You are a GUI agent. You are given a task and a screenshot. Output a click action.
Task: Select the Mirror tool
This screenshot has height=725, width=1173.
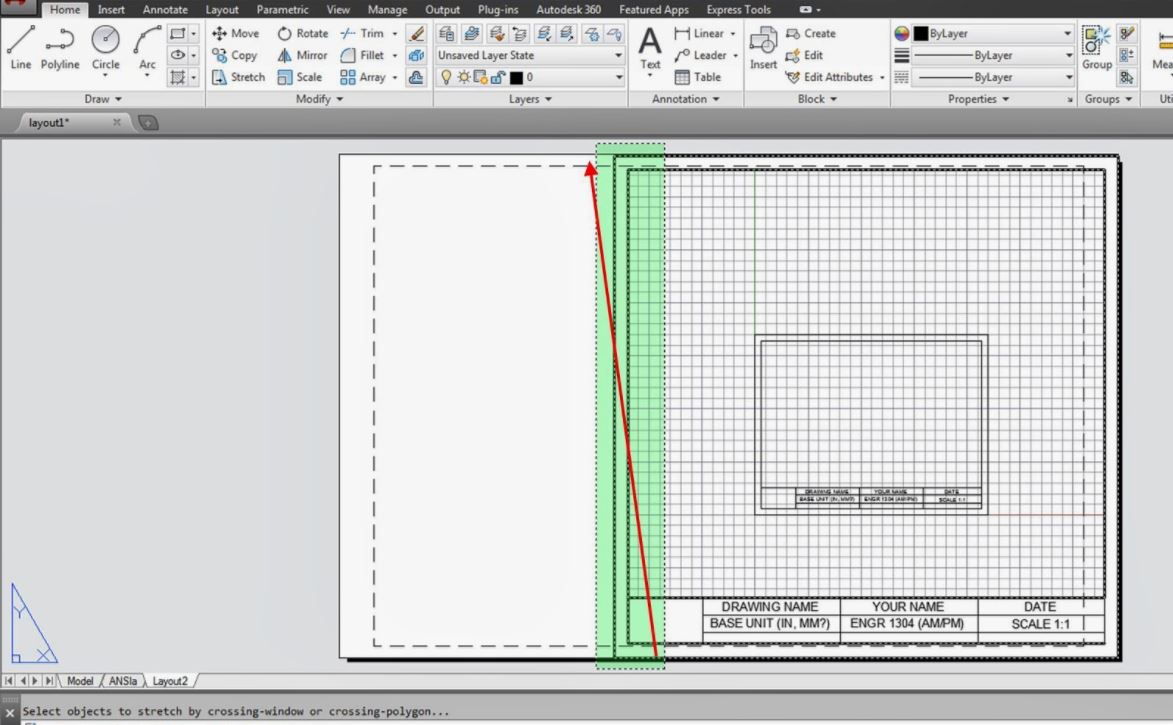click(301, 55)
